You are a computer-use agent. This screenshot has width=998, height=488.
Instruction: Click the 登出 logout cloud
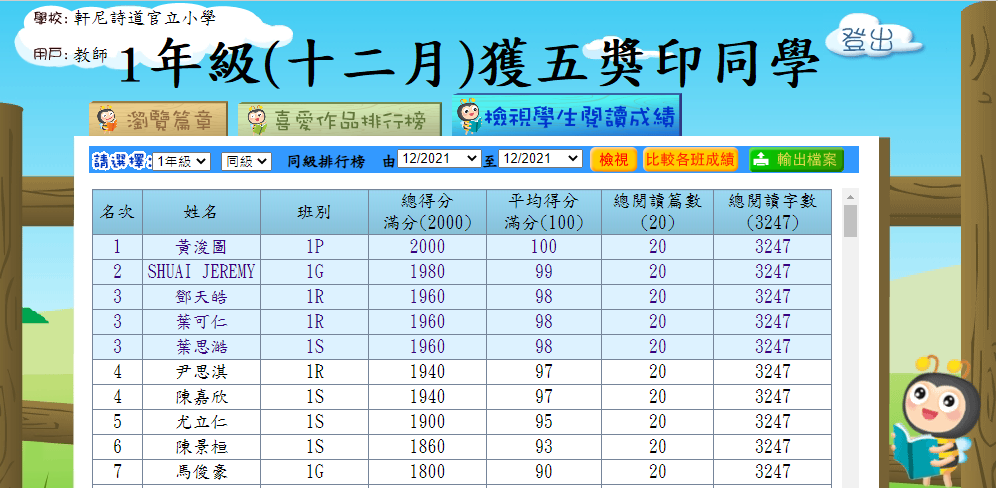click(x=873, y=39)
